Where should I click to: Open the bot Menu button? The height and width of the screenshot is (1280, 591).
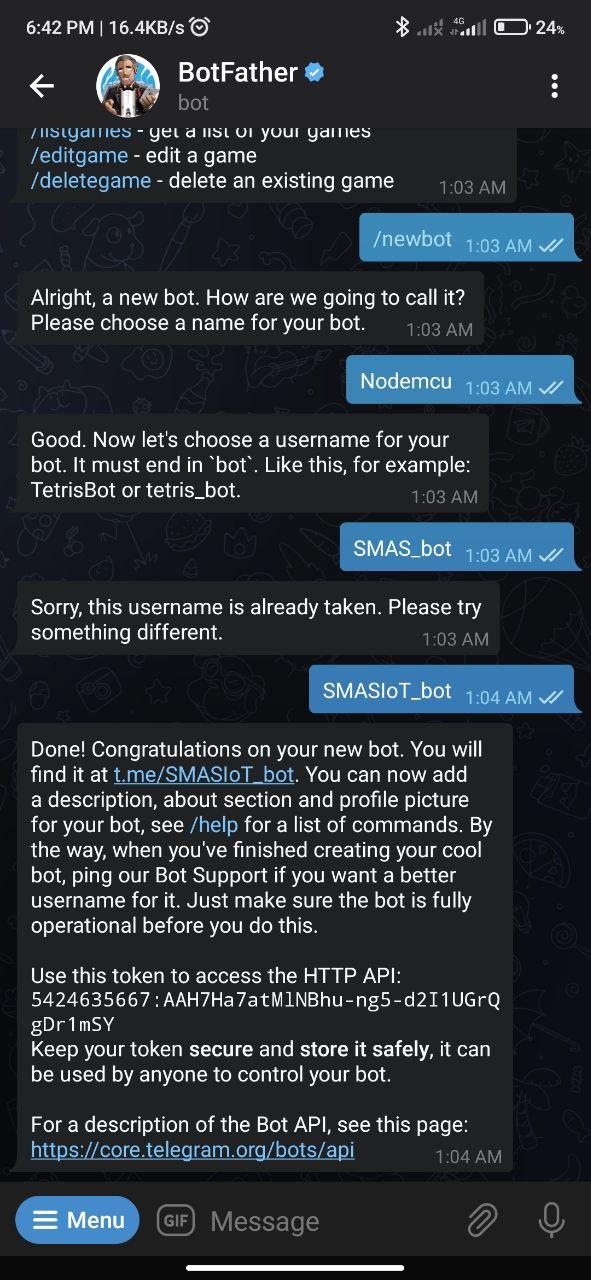[77, 1220]
